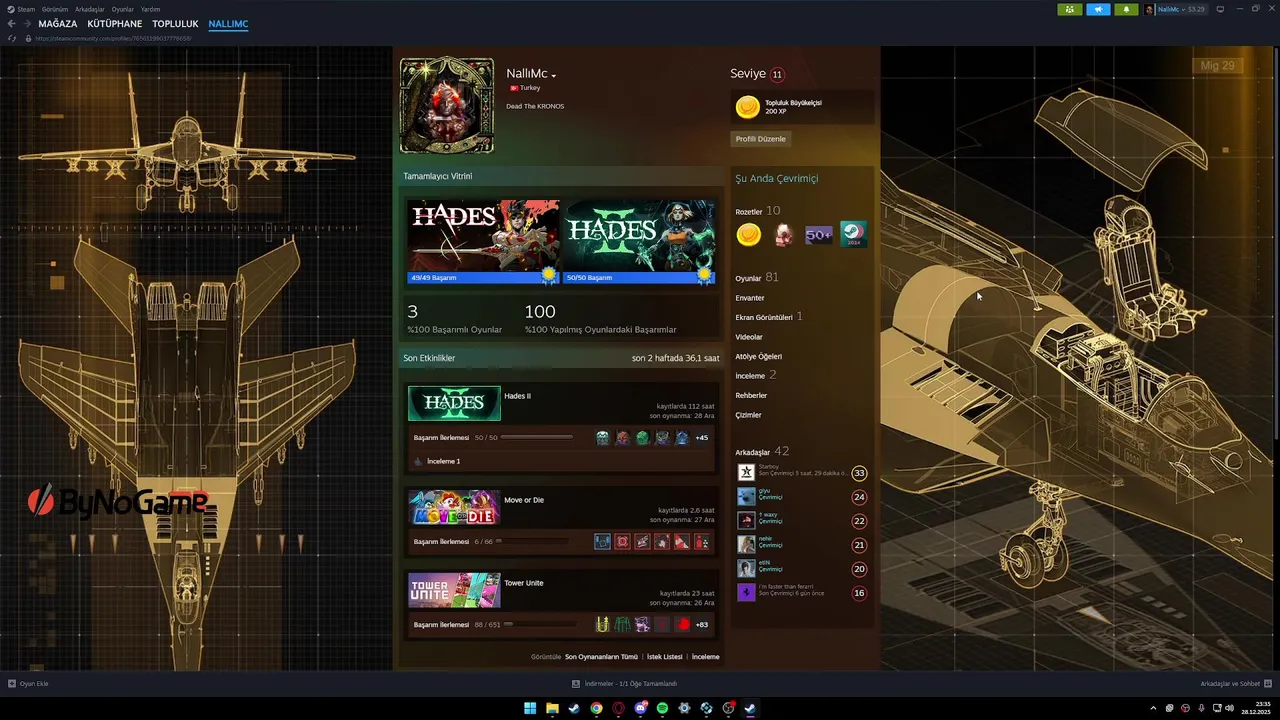Open the Topluluk Büyükelçisi featured badge

[x=802, y=107]
